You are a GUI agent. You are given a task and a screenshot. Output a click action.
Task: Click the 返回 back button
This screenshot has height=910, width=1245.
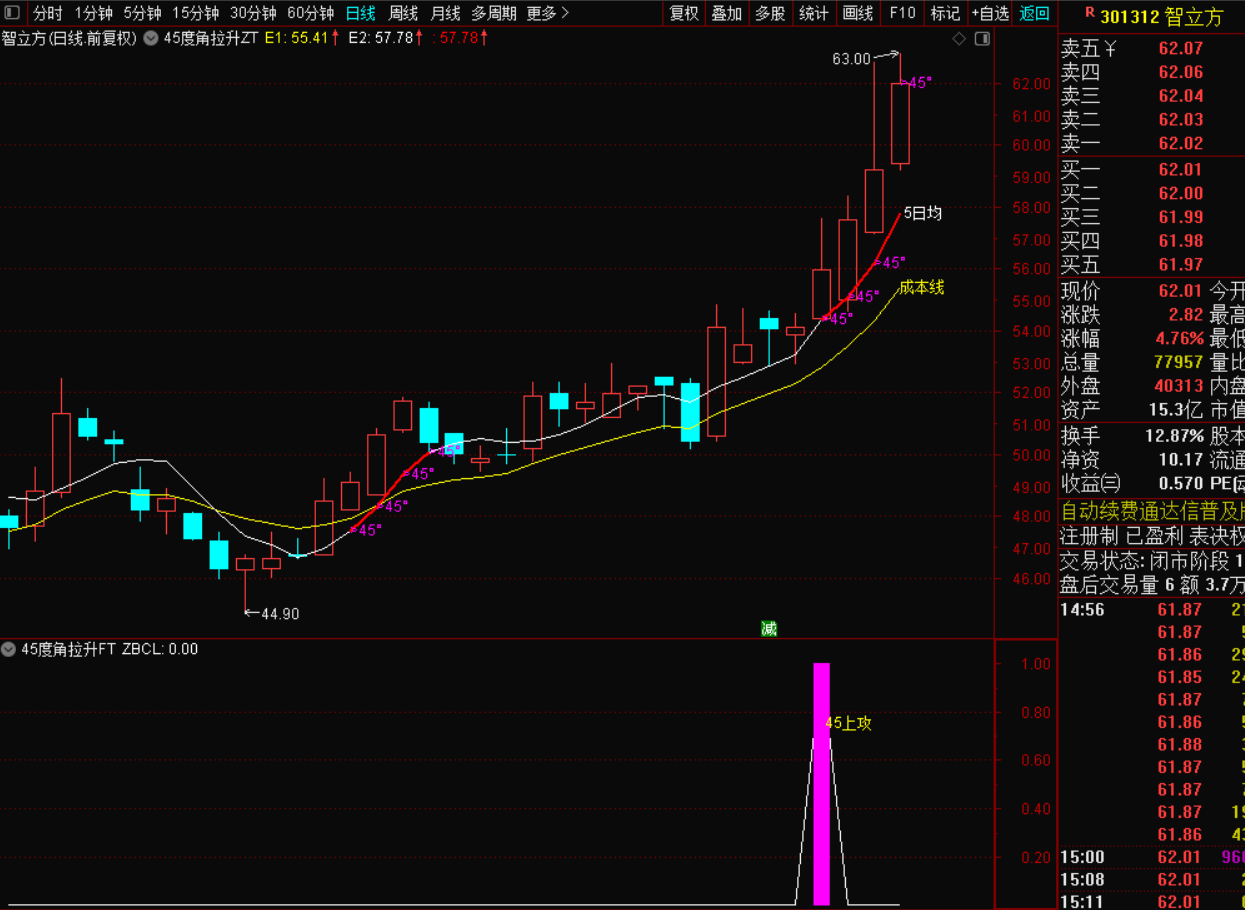coord(1035,13)
